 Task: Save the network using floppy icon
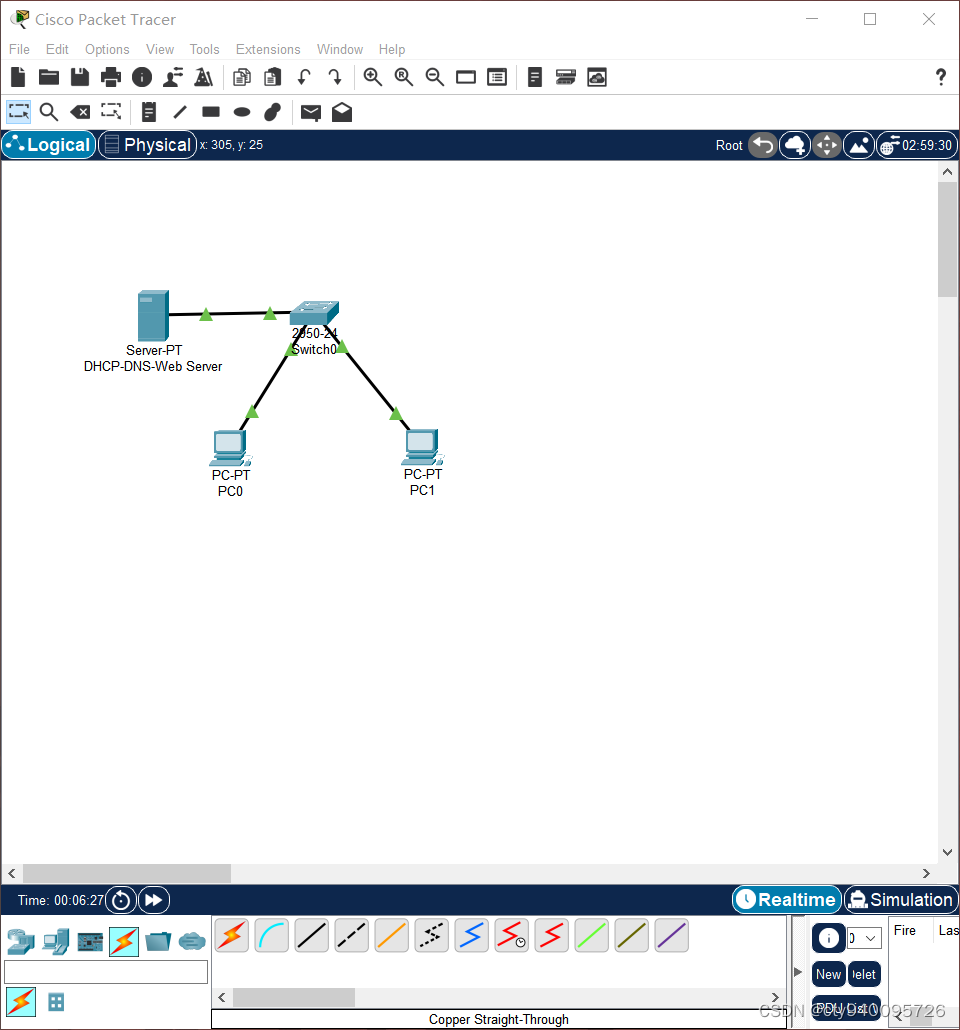[80, 78]
